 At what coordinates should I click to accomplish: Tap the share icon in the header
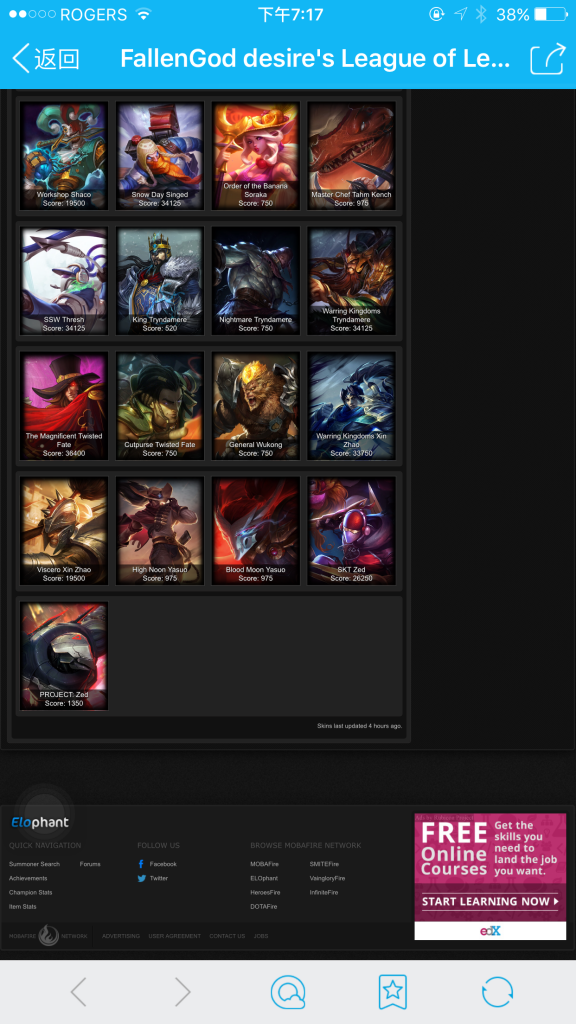tap(547, 59)
